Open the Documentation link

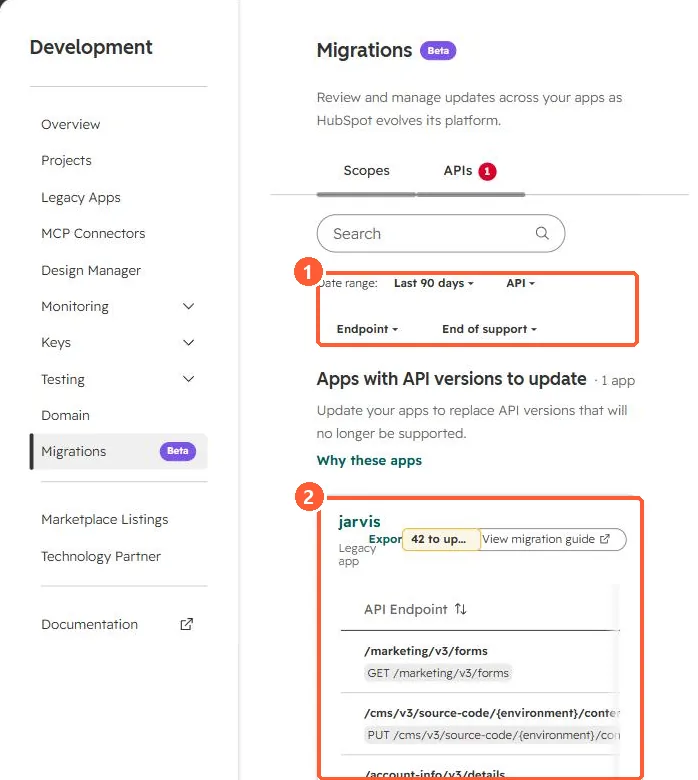point(90,624)
